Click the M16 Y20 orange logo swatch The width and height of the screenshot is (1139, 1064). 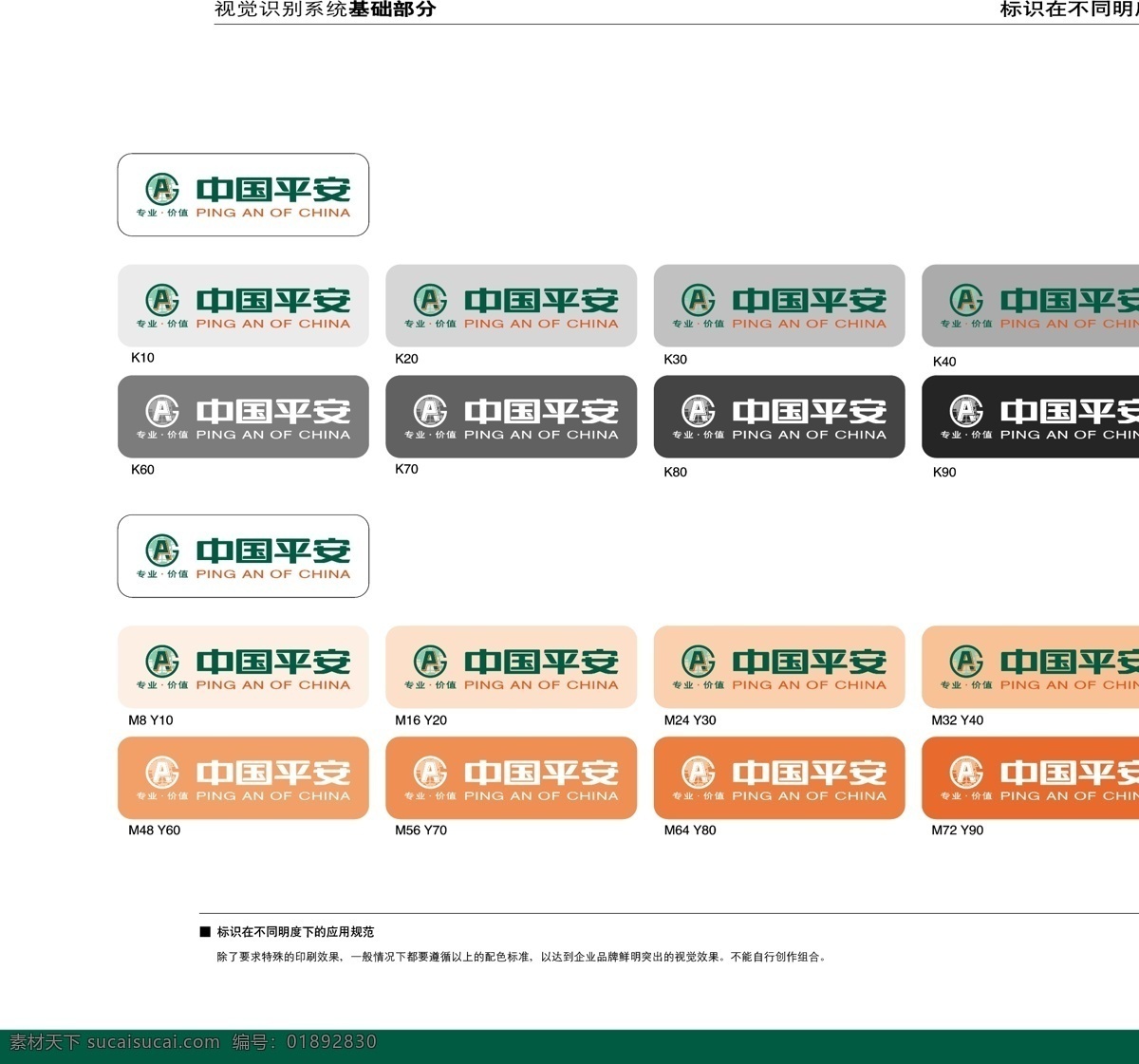coord(512,667)
